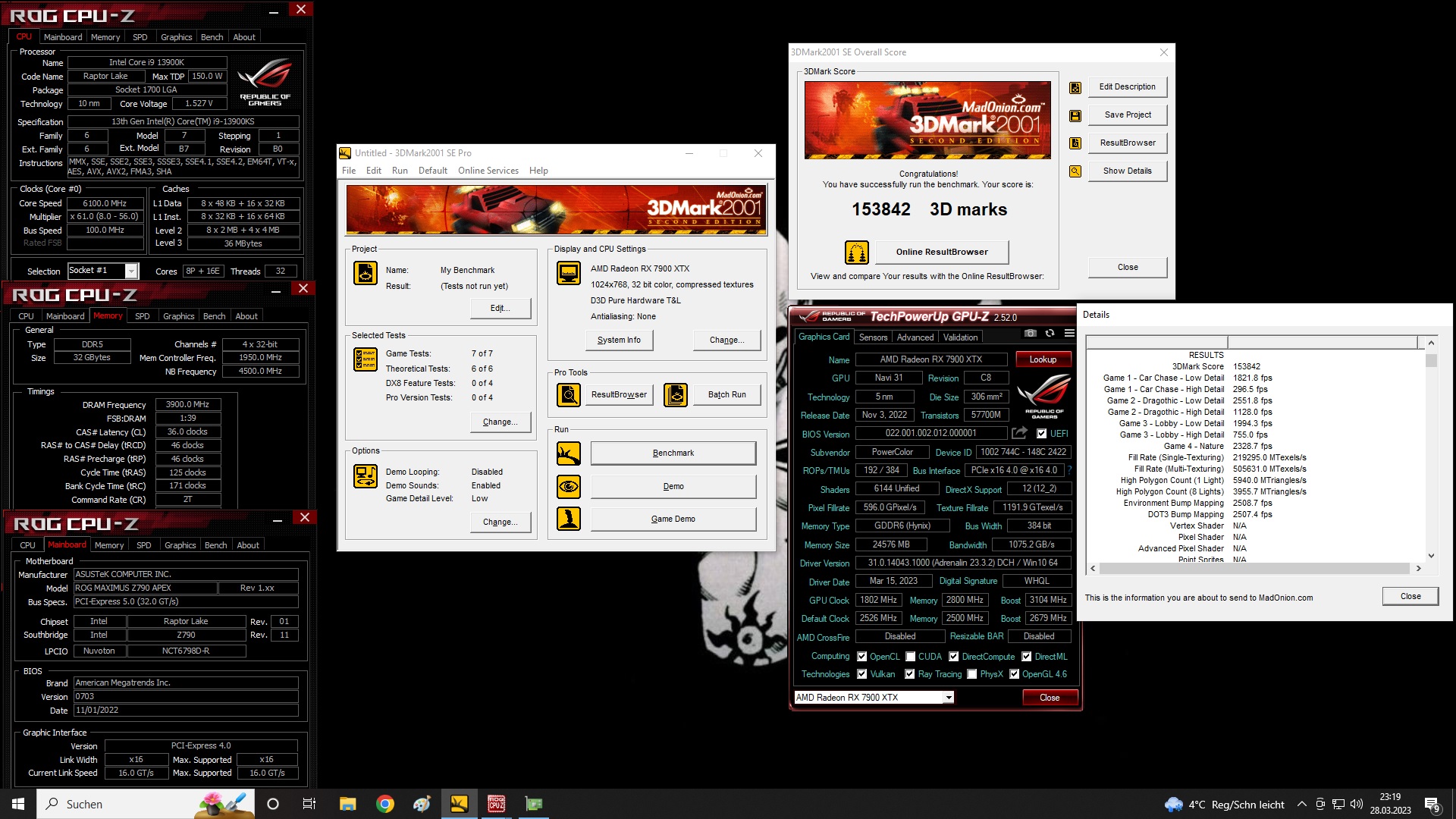Click Online ResultBrowser button
Image resolution: width=1456 pixels, height=819 pixels.
942,252
